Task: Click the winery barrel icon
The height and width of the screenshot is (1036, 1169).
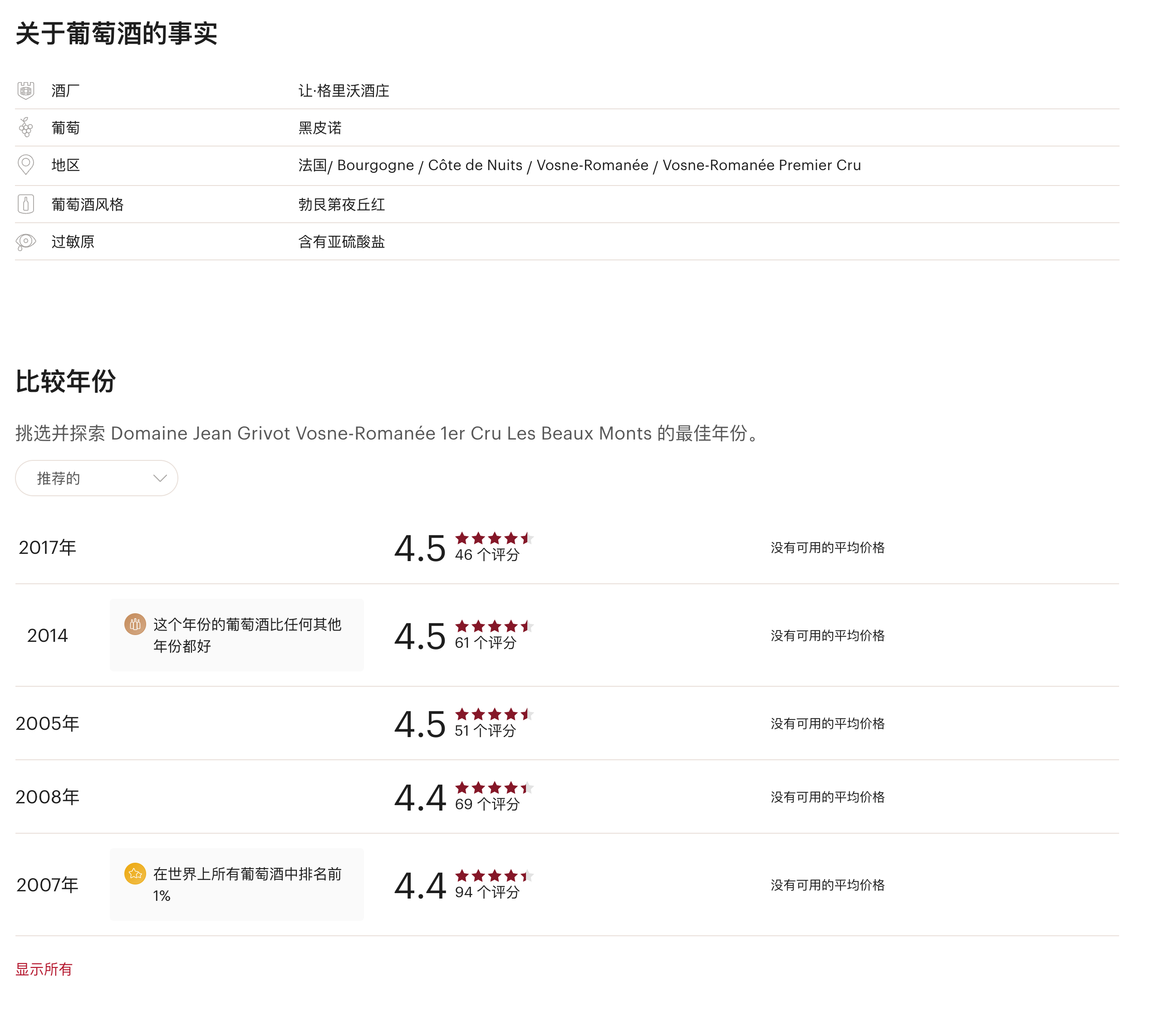Action: click(x=26, y=90)
